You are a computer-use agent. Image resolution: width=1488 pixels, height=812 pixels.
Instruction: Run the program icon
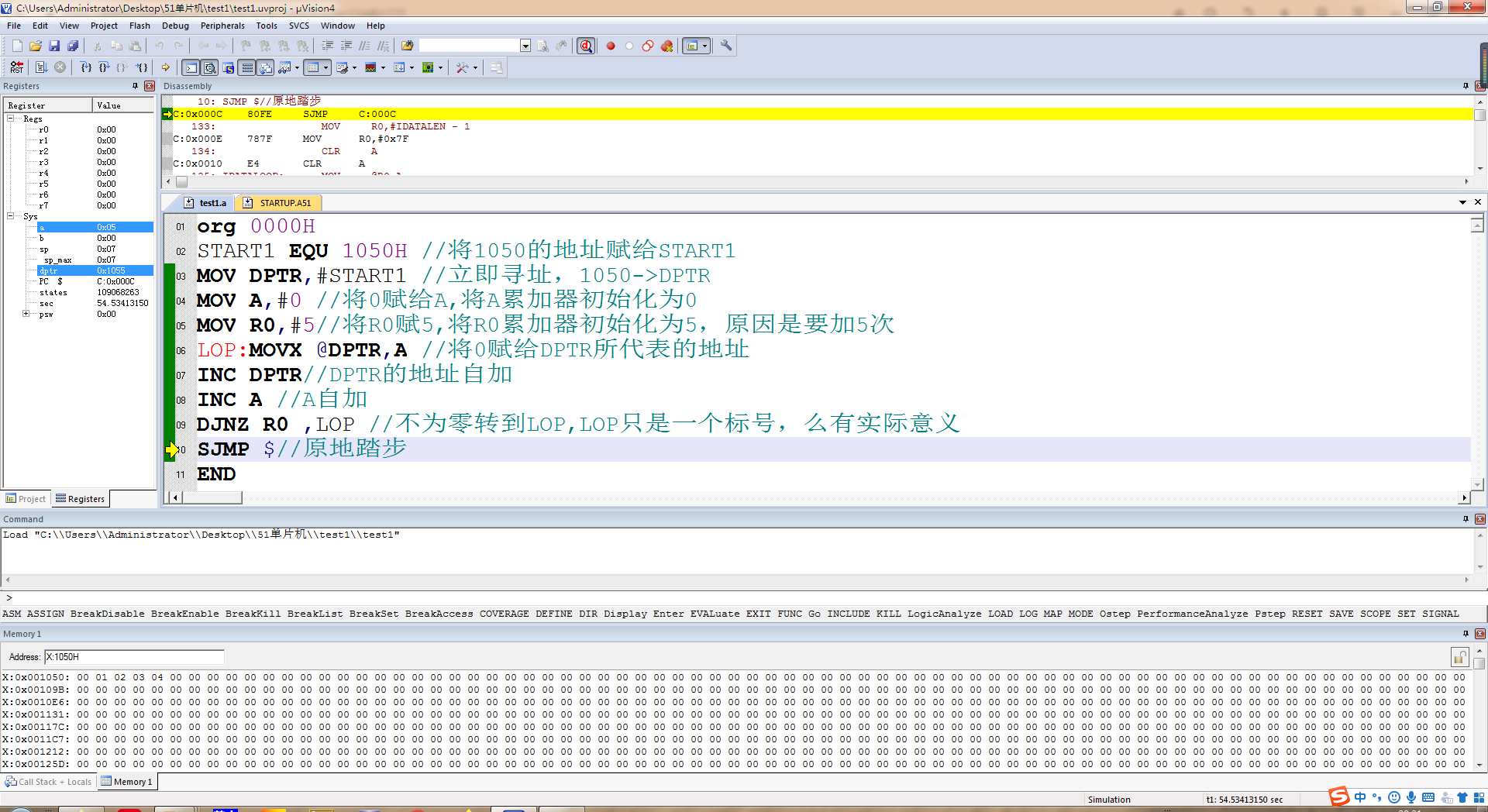pyautogui.click(x=41, y=67)
